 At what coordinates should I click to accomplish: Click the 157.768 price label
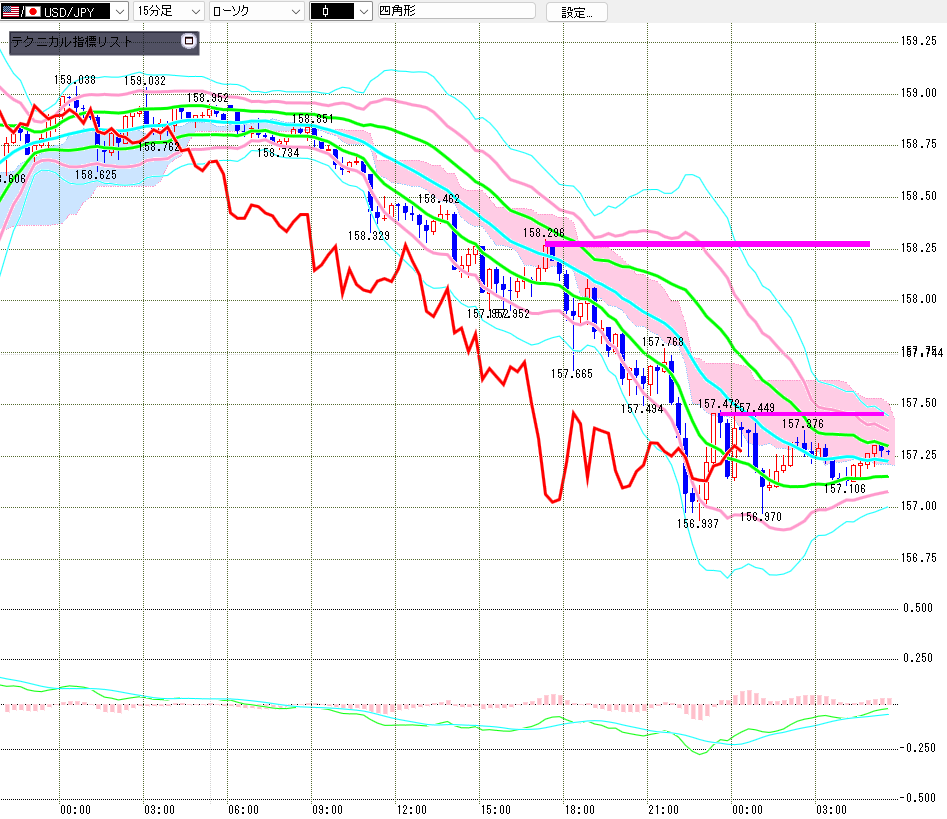tap(663, 342)
